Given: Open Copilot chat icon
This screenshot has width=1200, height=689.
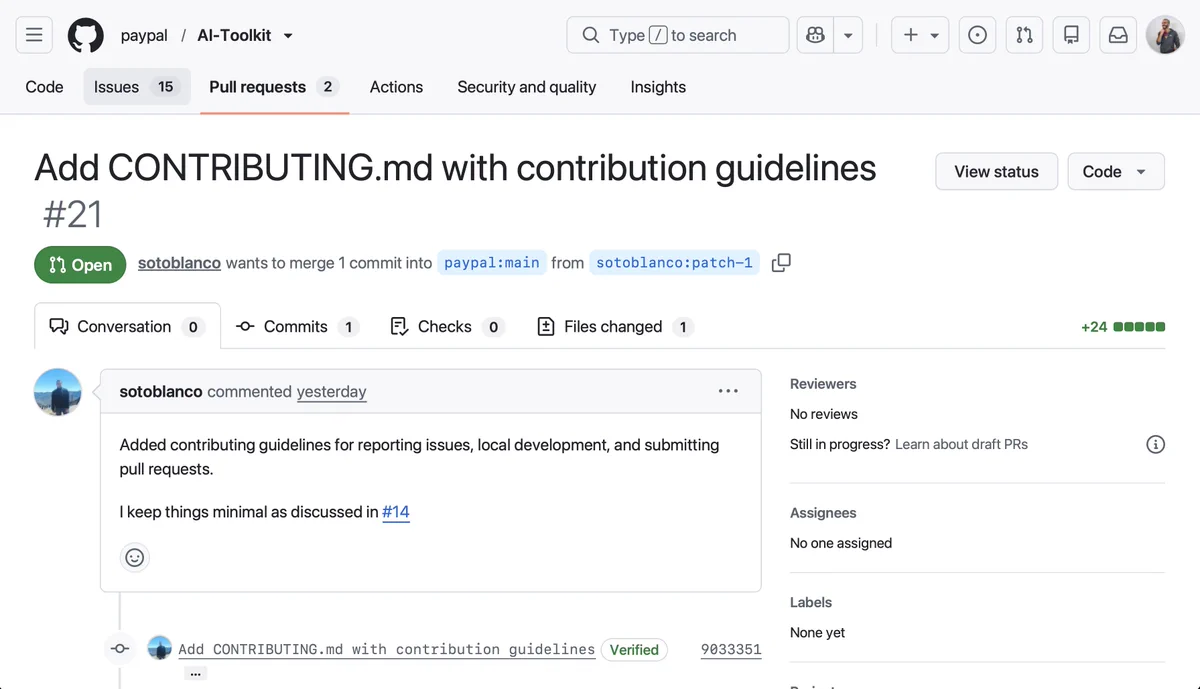Looking at the screenshot, I should tap(815, 35).
